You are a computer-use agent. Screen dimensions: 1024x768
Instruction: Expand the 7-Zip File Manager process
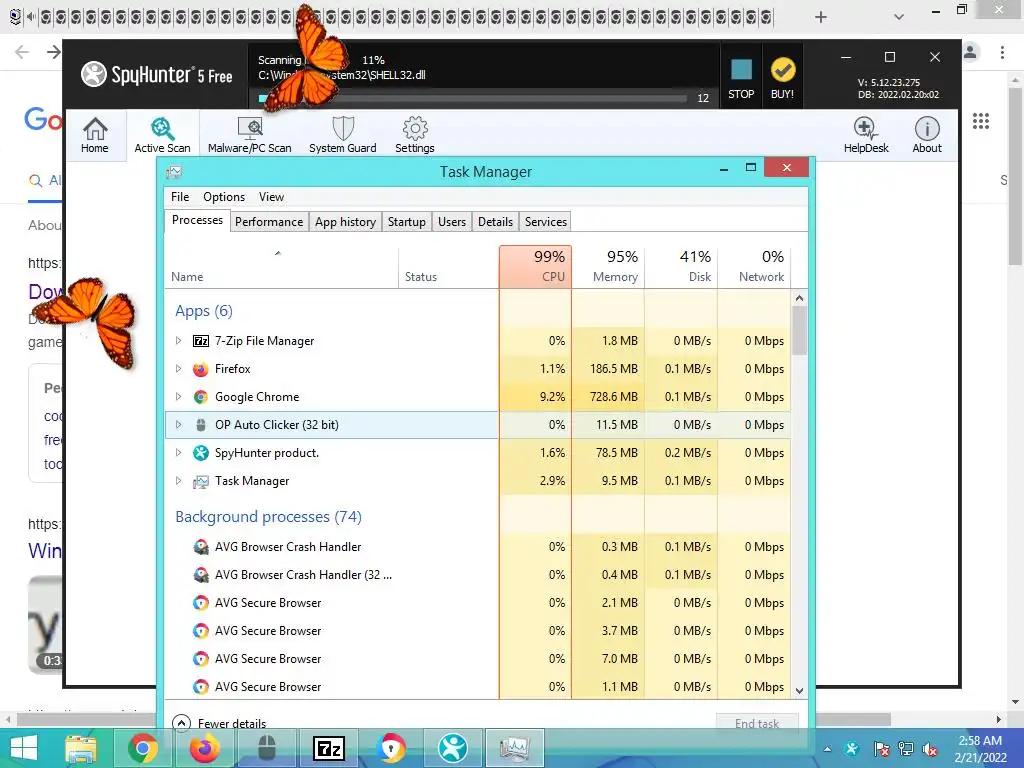click(178, 341)
